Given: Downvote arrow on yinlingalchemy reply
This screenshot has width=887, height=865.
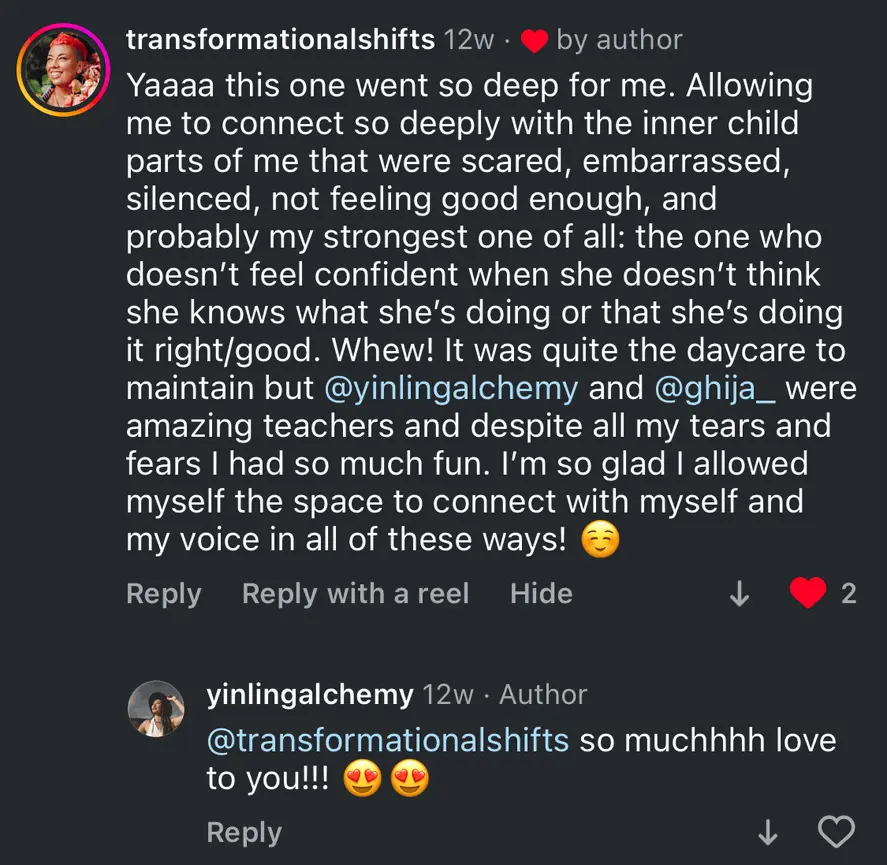Looking at the screenshot, I should [768, 832].
